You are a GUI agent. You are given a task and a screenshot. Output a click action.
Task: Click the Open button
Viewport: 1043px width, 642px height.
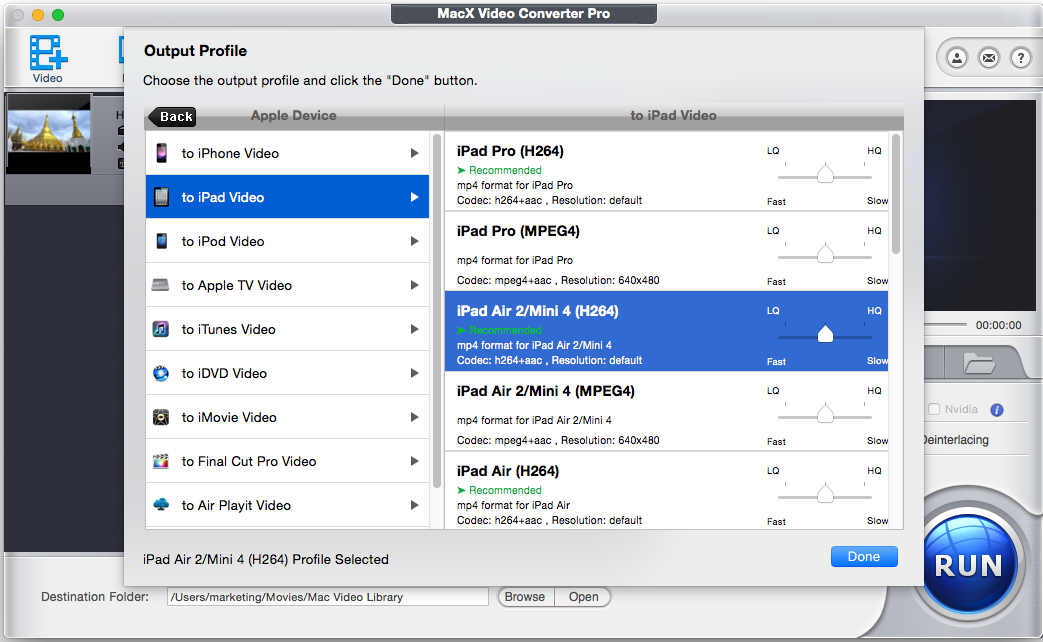pyautogui.click(x=583, y=597)
